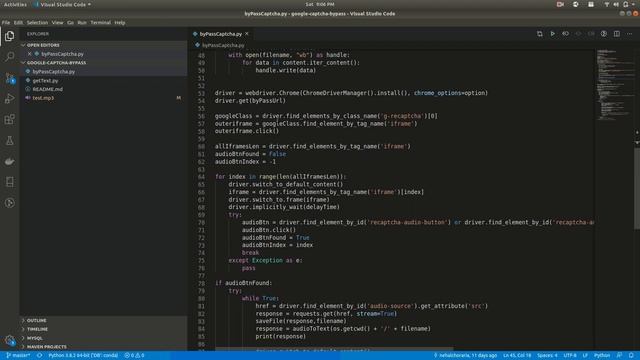Open the clock showing Sat 9:06 PM
This screenshot has height=360, width=640.
coord(320,4)
